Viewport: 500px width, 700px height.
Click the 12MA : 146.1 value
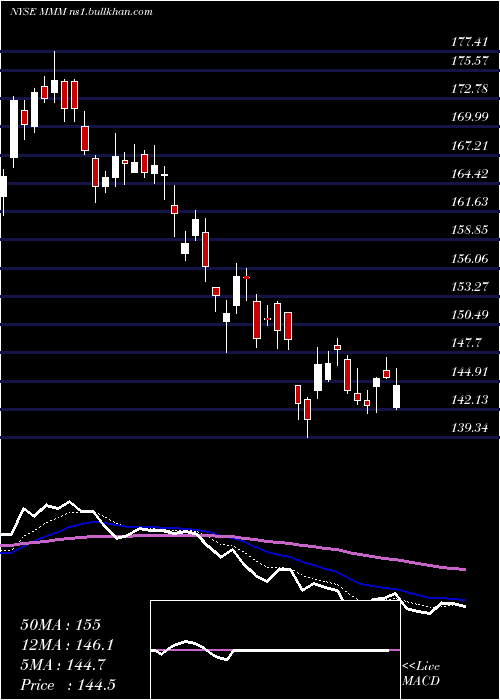coord(67,645)
